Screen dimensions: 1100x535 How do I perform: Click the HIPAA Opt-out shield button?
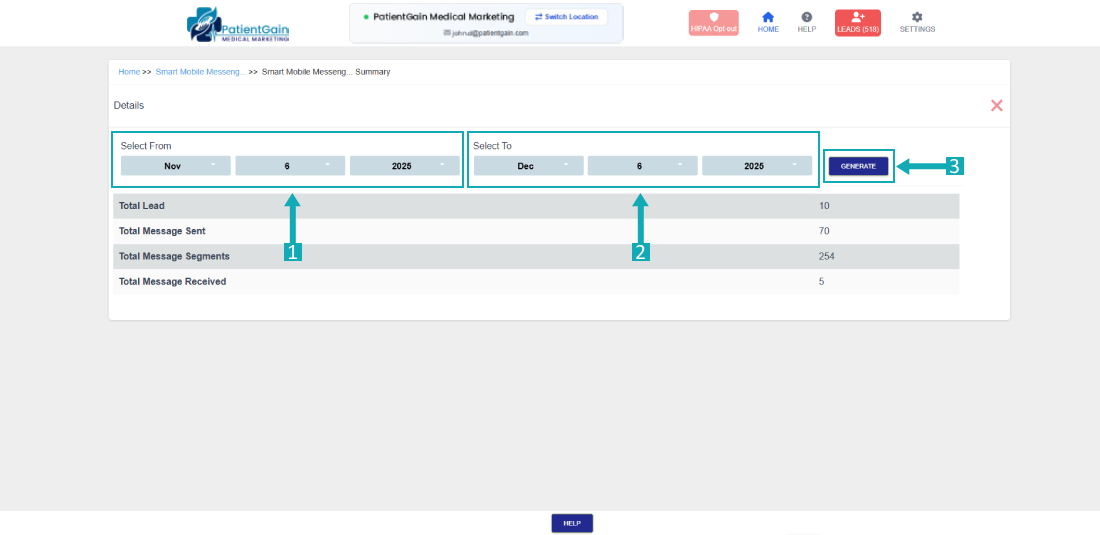pos(713,23)
